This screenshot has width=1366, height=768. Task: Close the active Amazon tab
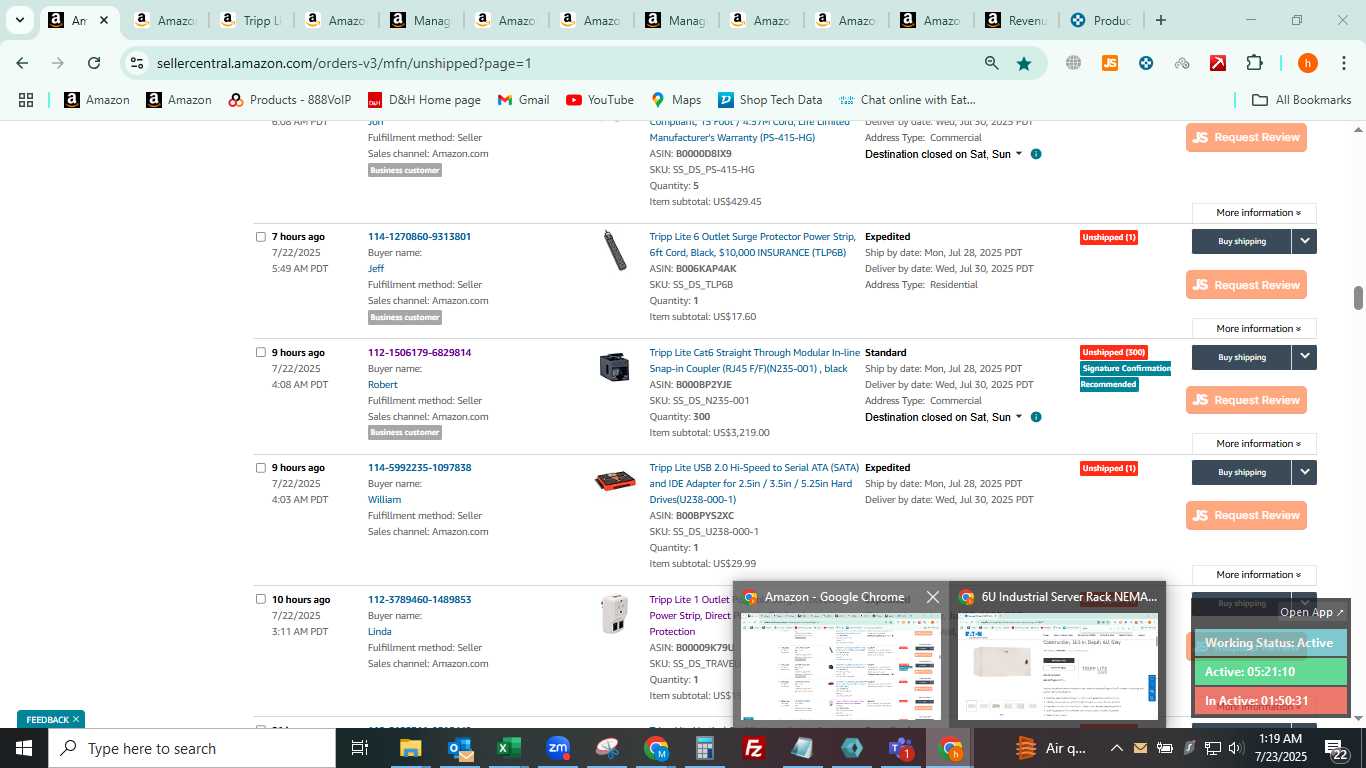point(103,20)
